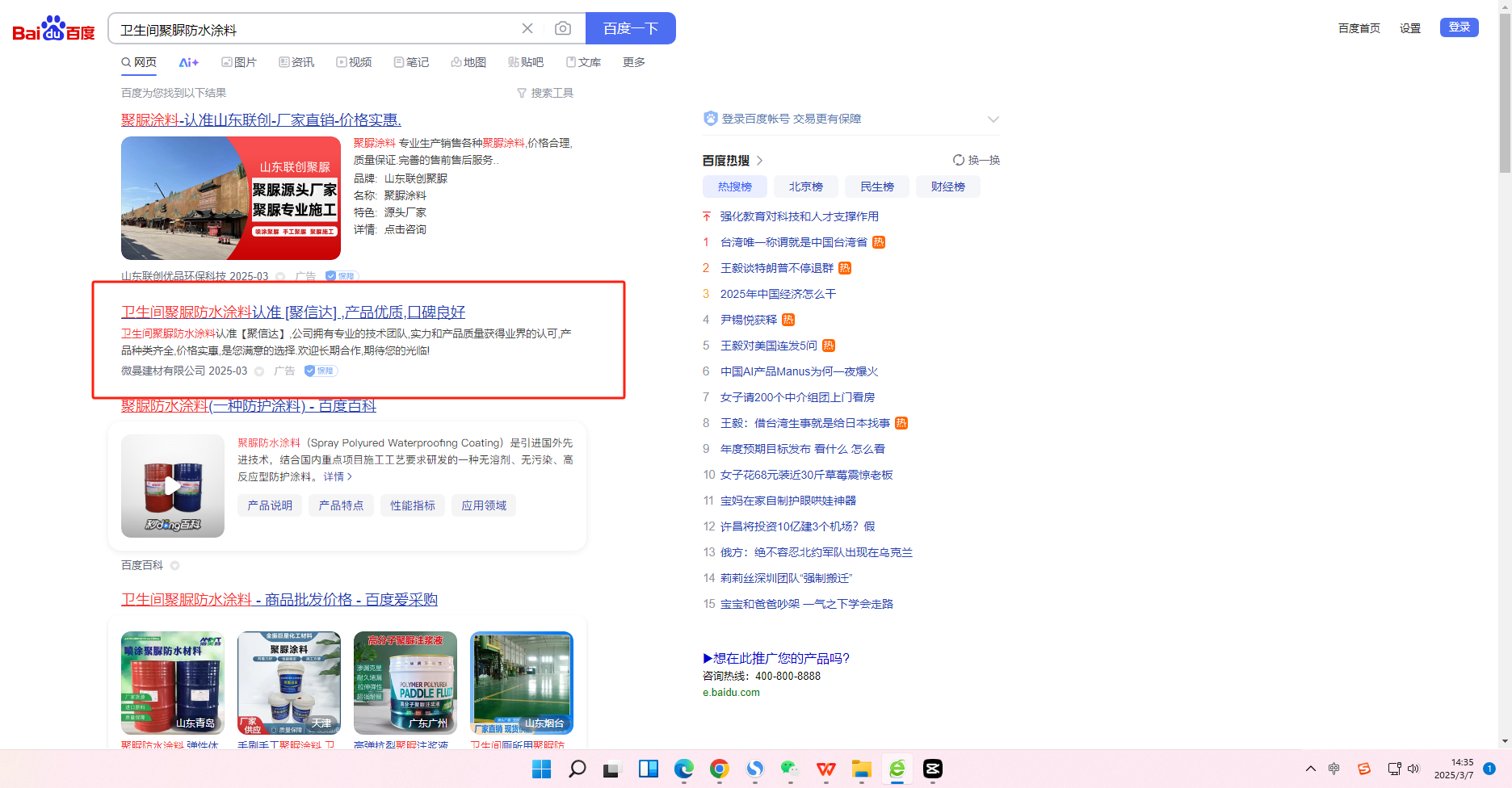The width and height of the screenshot is (1512, 788).
Task: Open WeChat from the taskbar
Action: [x=789, y=769]
